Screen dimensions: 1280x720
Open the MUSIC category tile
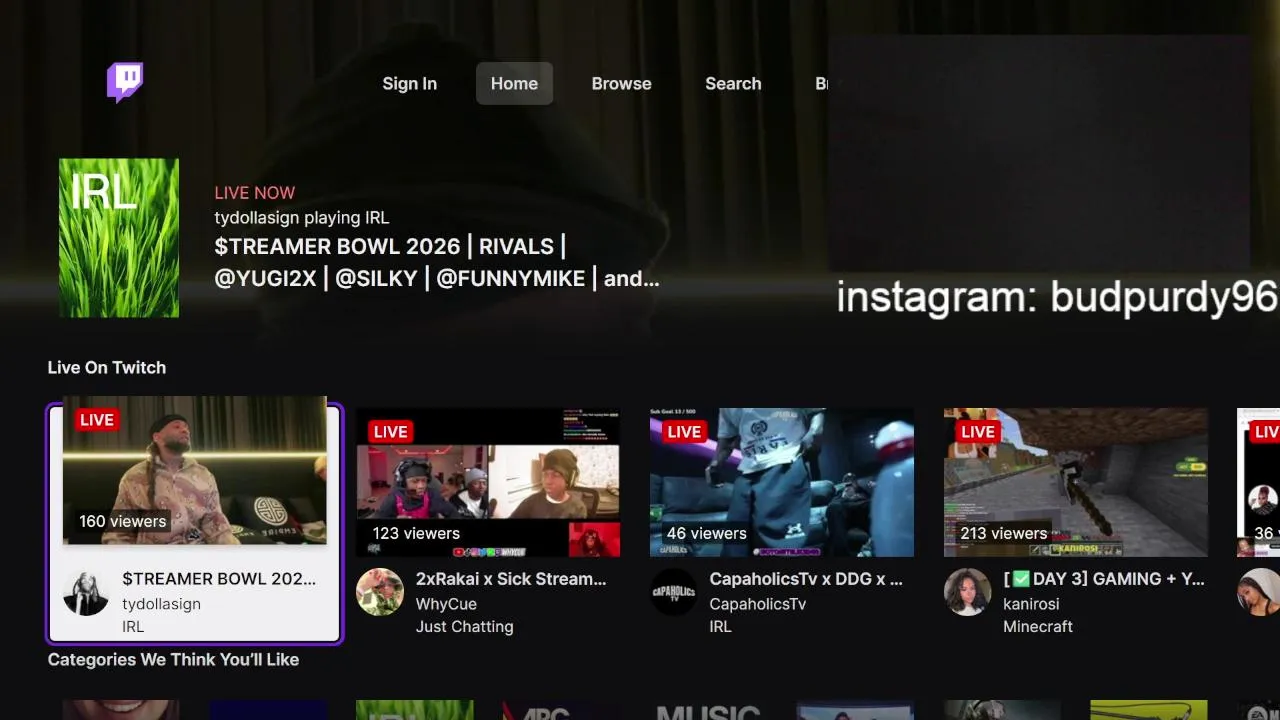708,710
